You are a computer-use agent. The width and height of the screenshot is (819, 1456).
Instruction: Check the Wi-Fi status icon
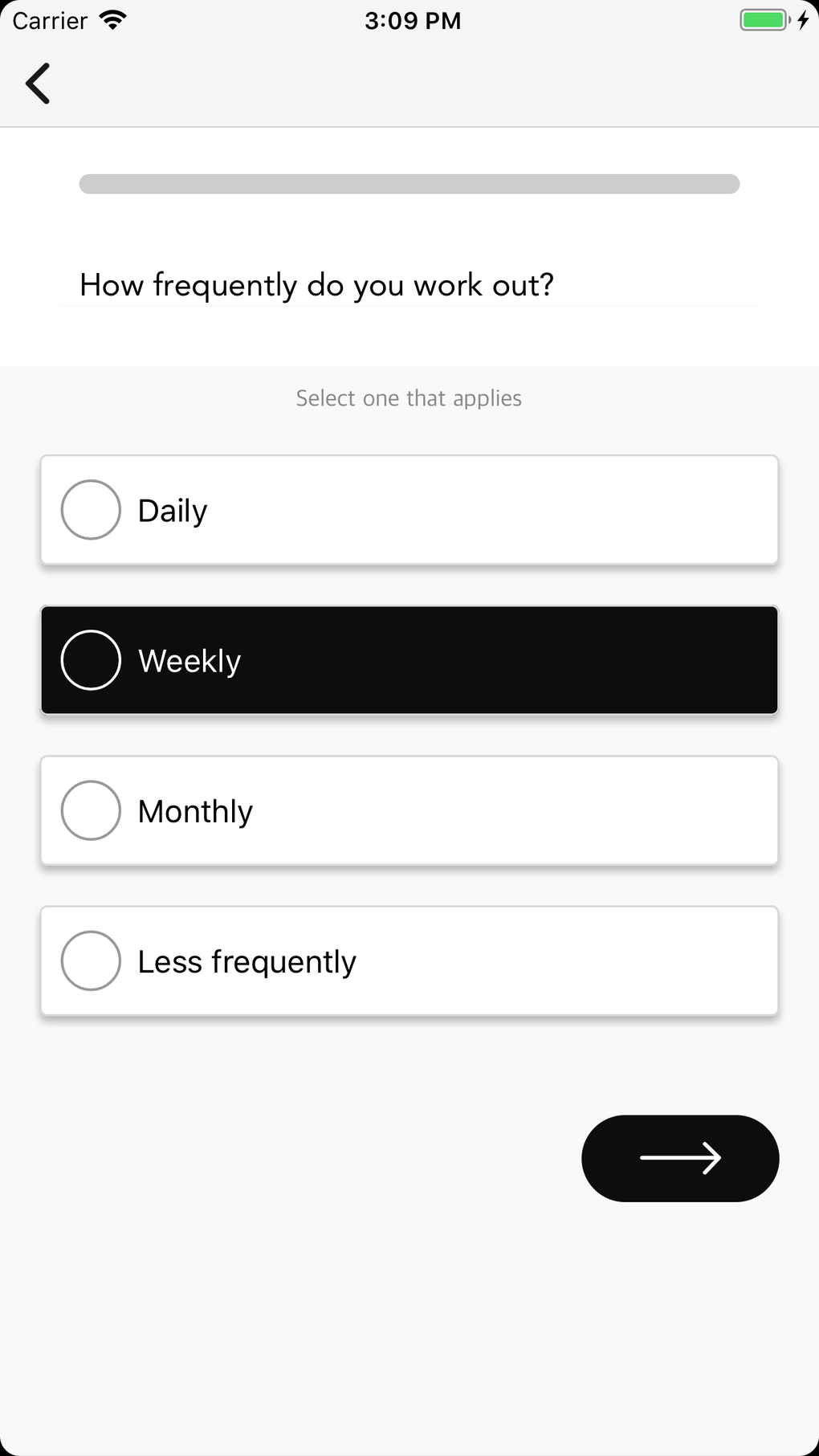(113, 20)
